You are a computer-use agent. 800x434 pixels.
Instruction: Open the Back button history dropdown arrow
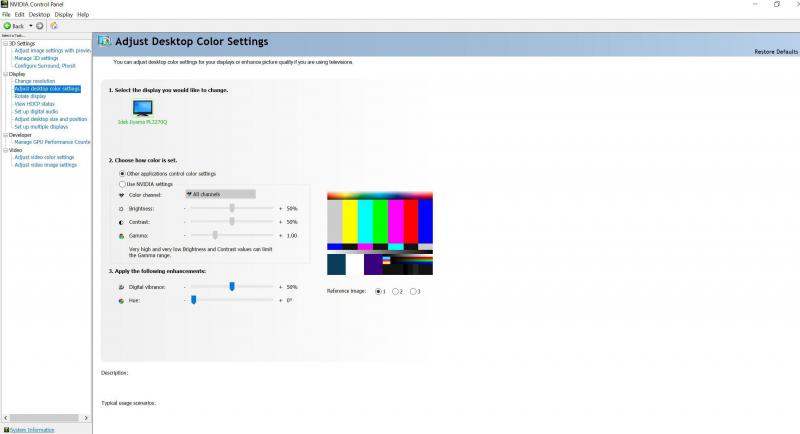point(30,25)
